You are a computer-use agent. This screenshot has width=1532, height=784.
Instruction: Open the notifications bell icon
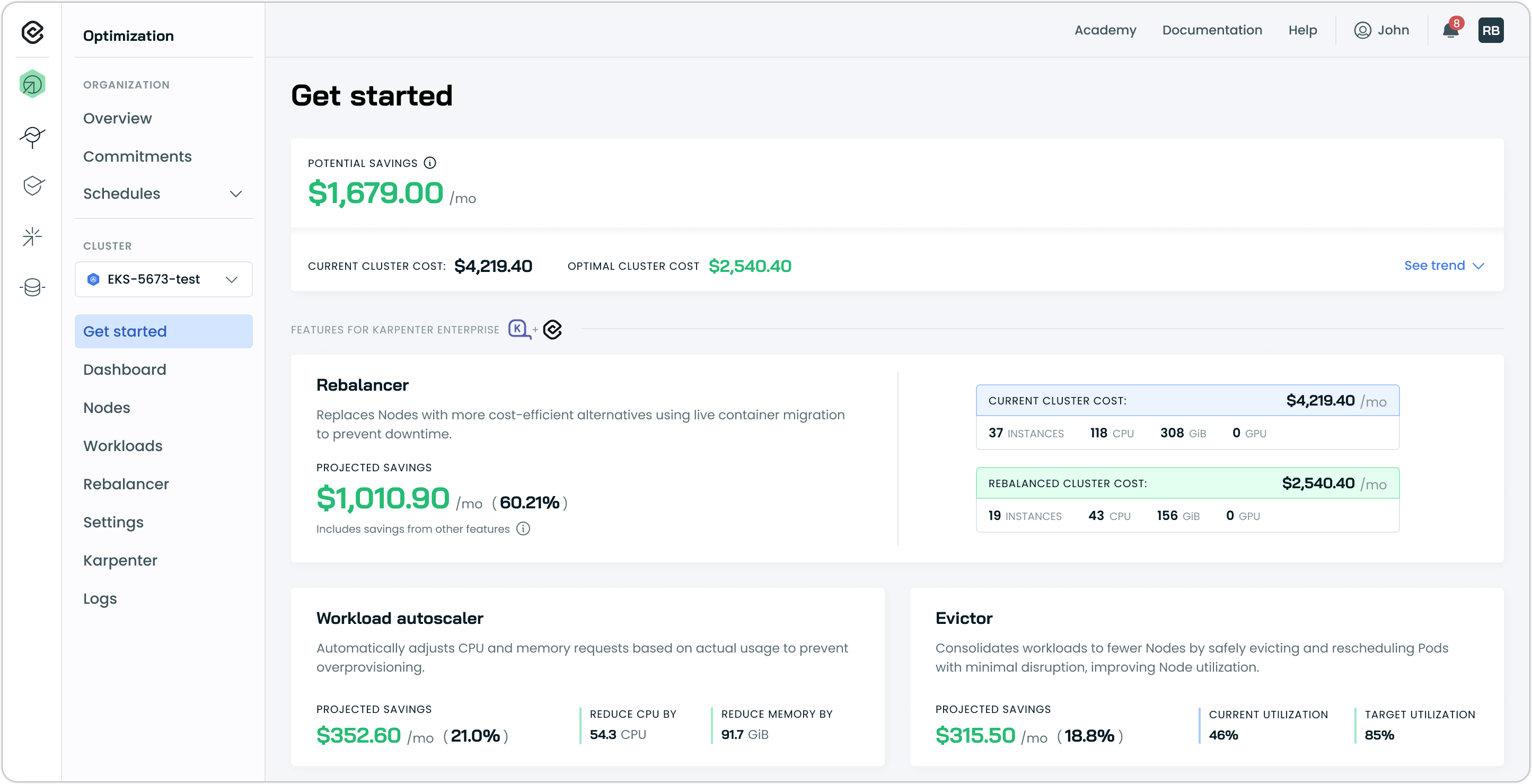click(x=1450, y=30)
